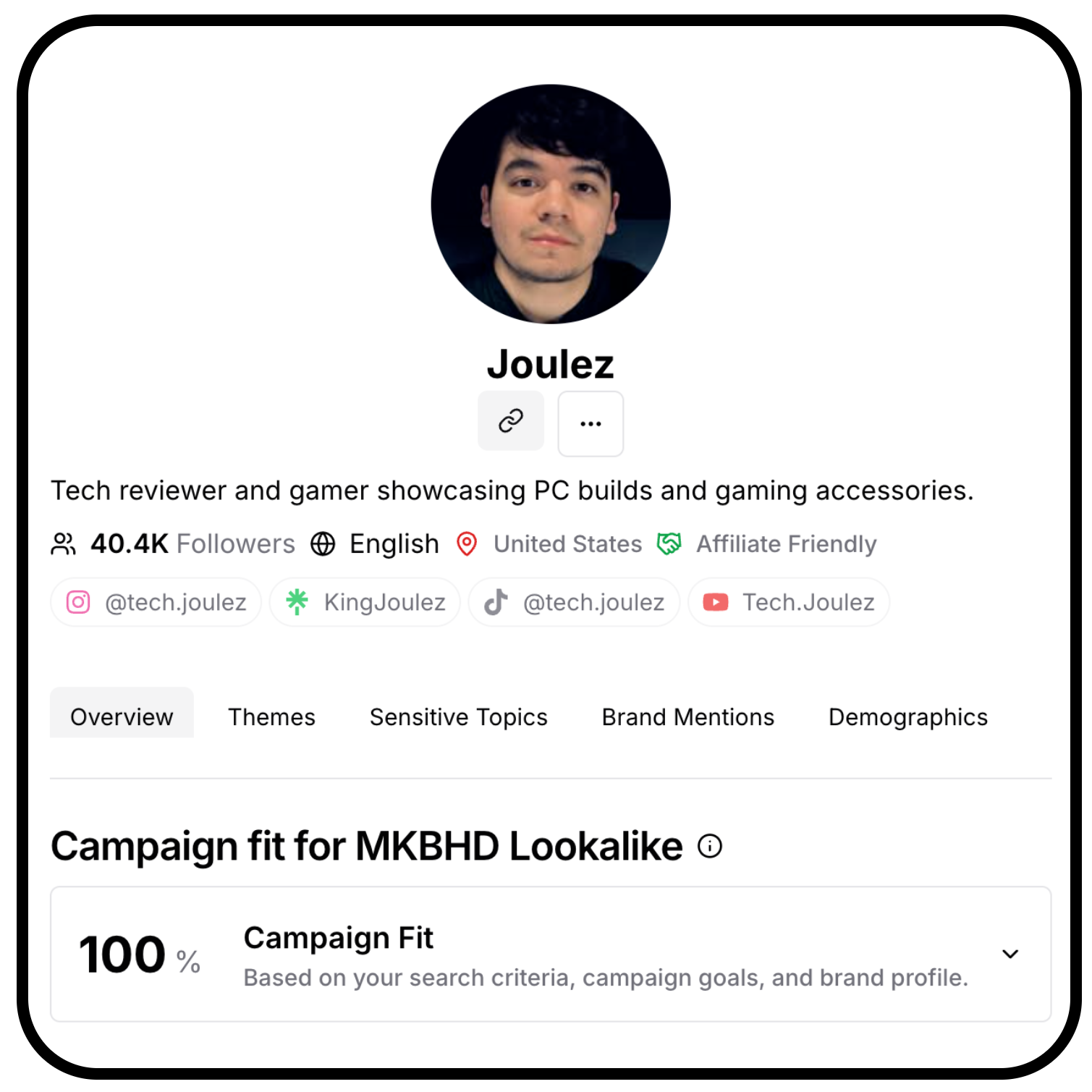Click the followers people icon

(x=64, y=544)
